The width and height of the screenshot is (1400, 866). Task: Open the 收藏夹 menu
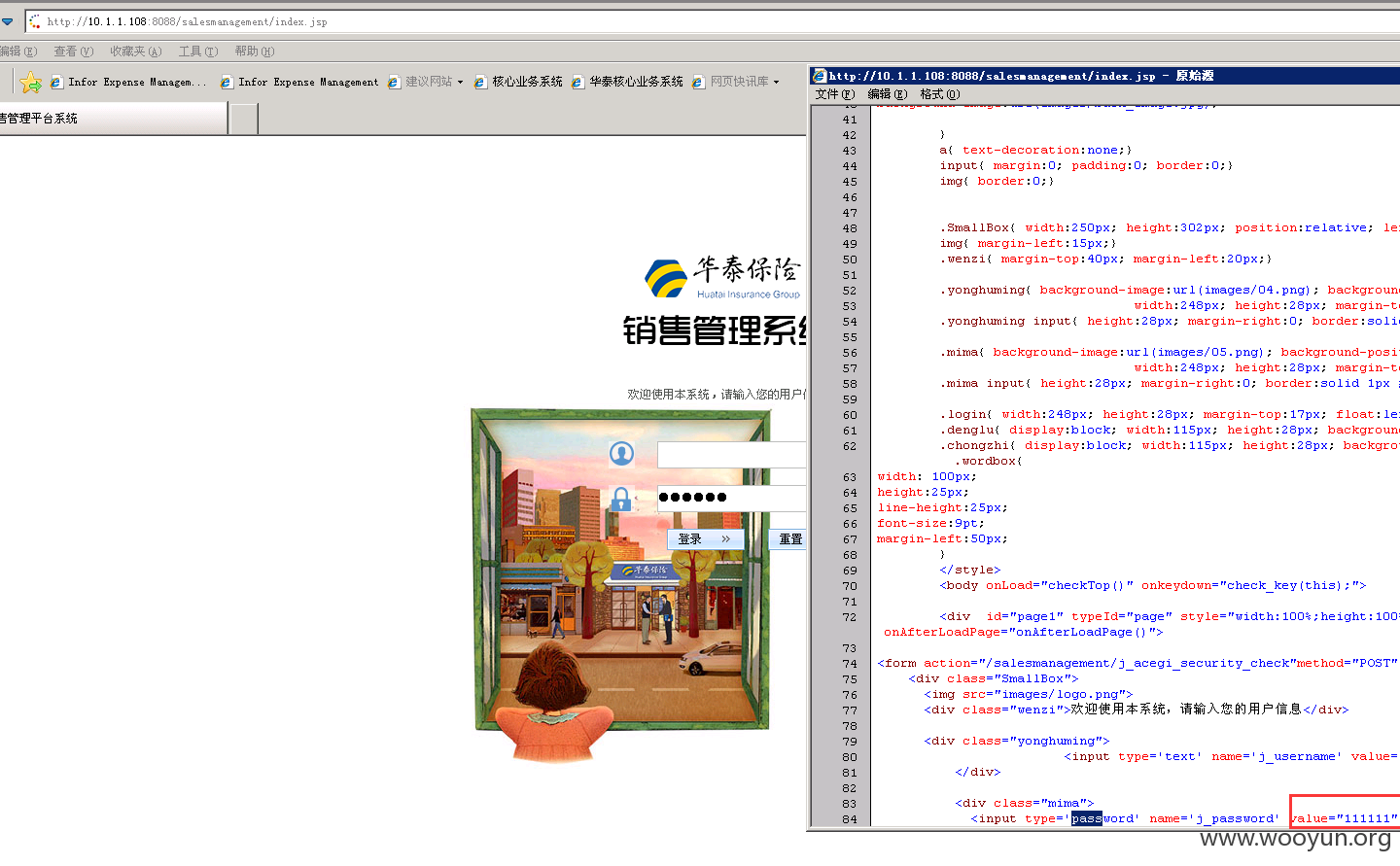click(136, 52)
